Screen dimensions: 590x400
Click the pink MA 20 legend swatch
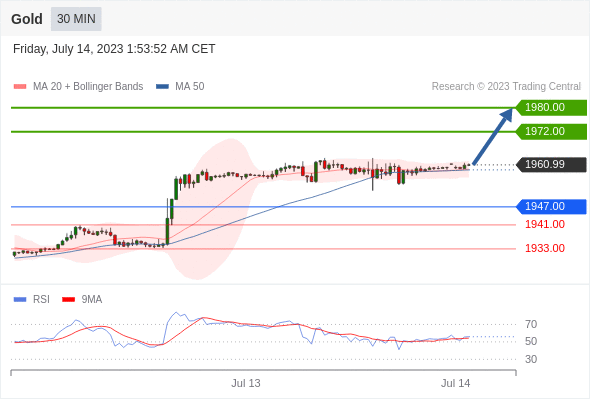(x=20, y=87)
